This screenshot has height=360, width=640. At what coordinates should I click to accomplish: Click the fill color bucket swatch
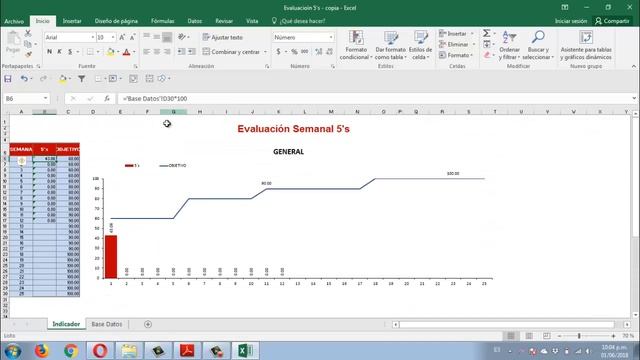point(110,52)
